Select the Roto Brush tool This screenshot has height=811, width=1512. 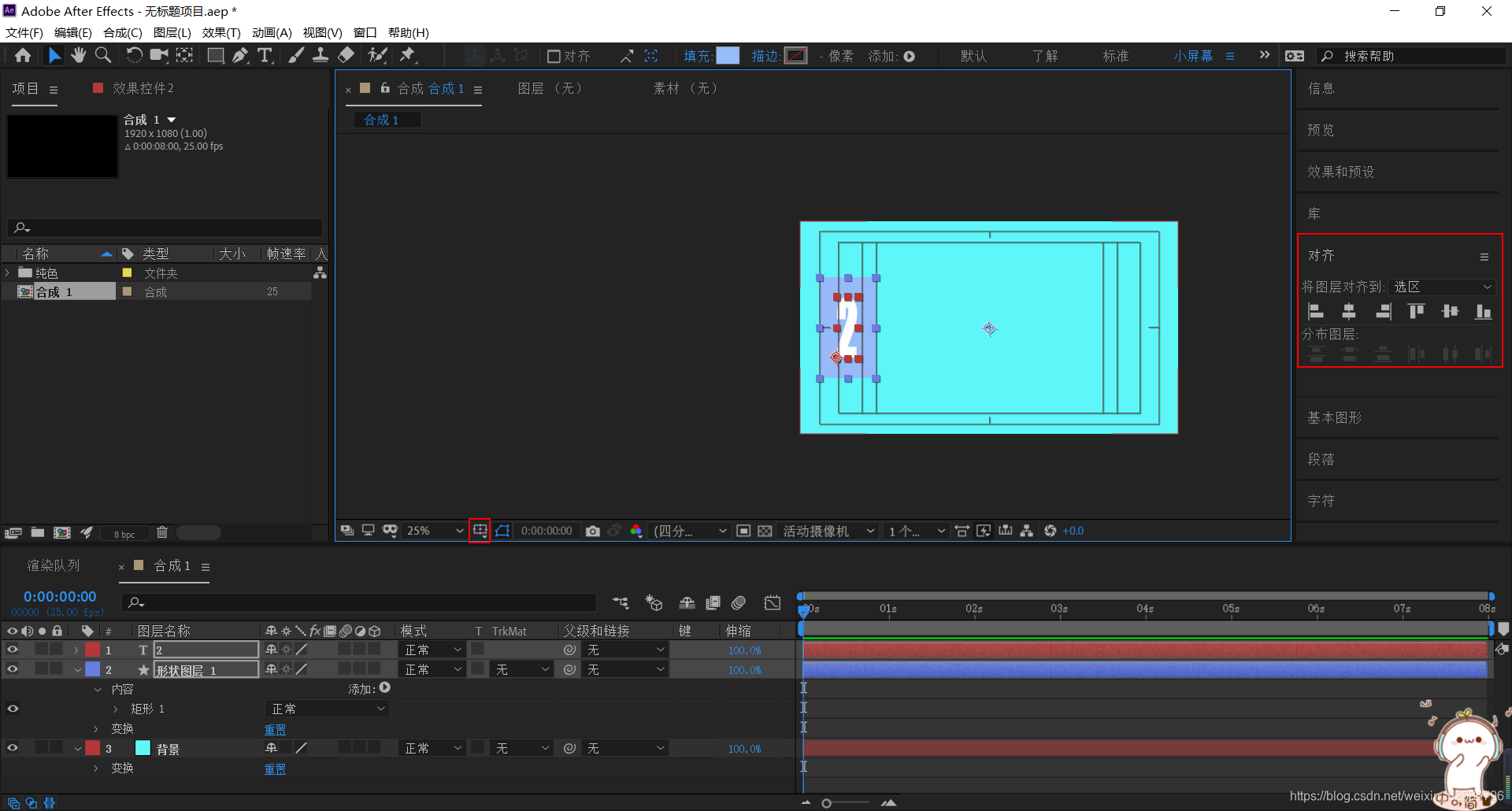coord(378,55)
